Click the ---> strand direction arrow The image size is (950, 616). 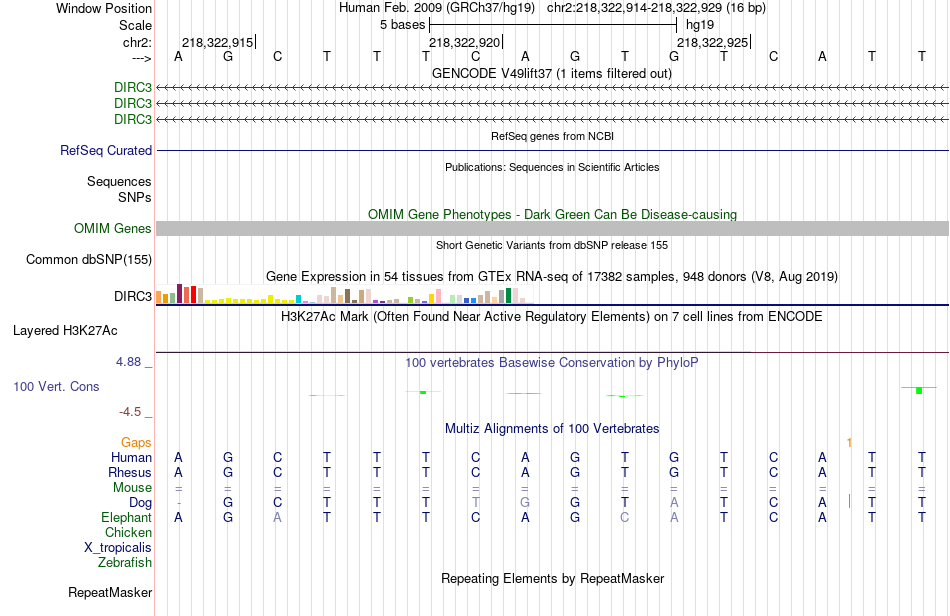141,58
